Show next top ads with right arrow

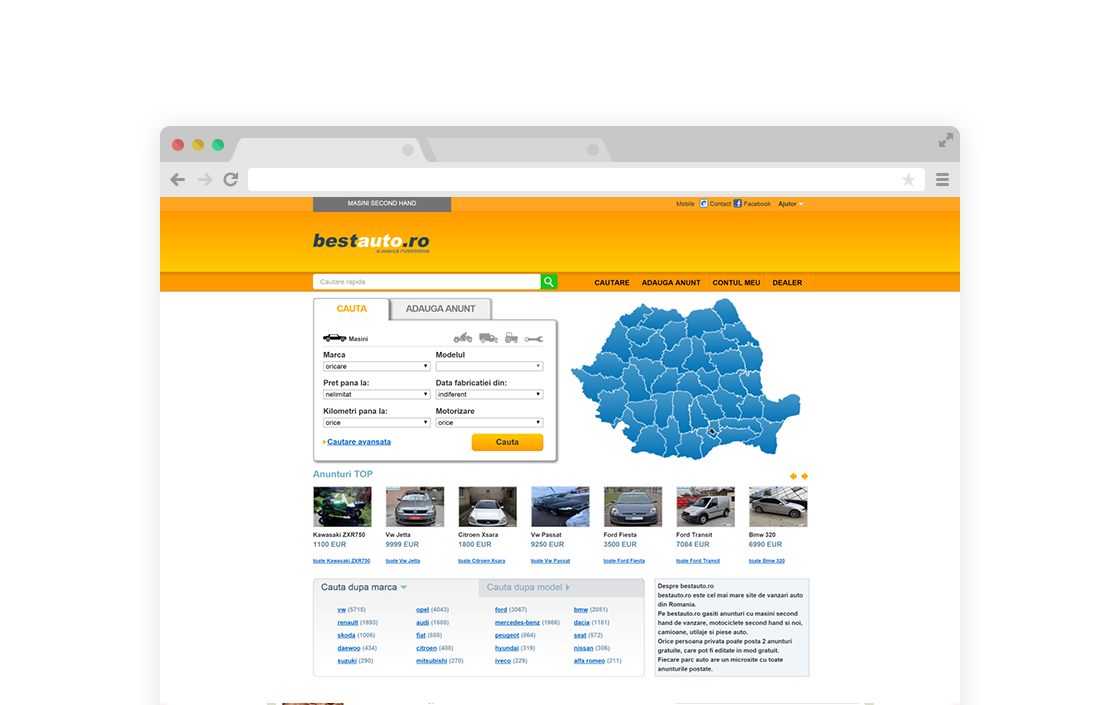(x=804, y=476)
